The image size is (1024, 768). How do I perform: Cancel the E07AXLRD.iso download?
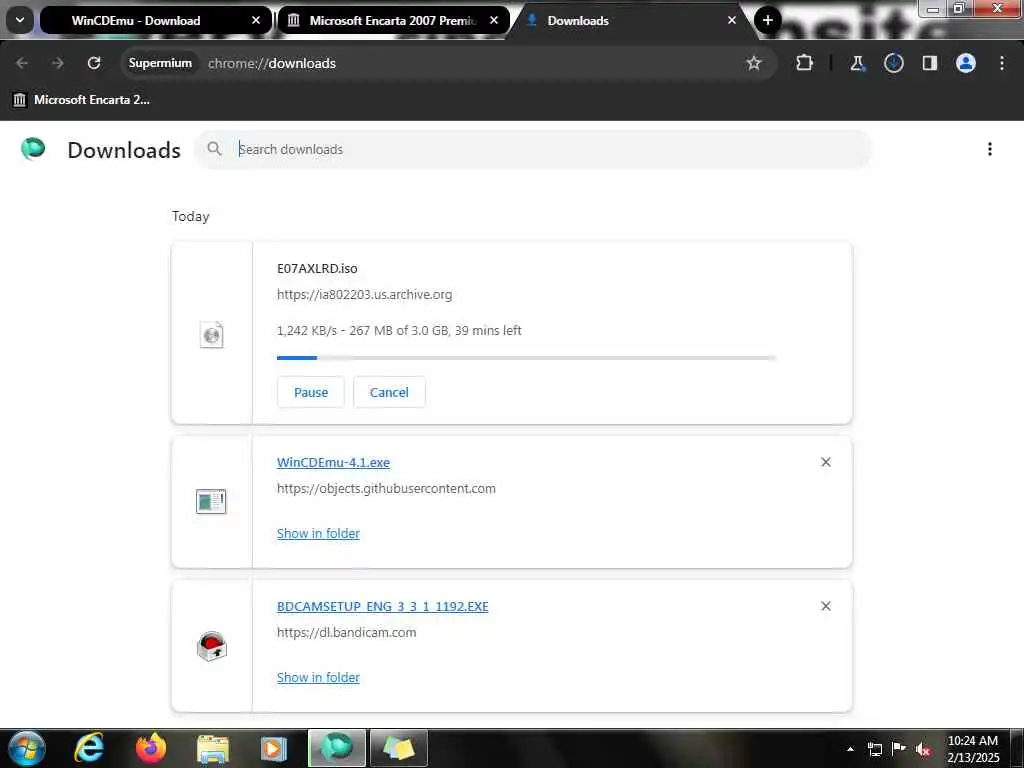click(x=389, y=392)
